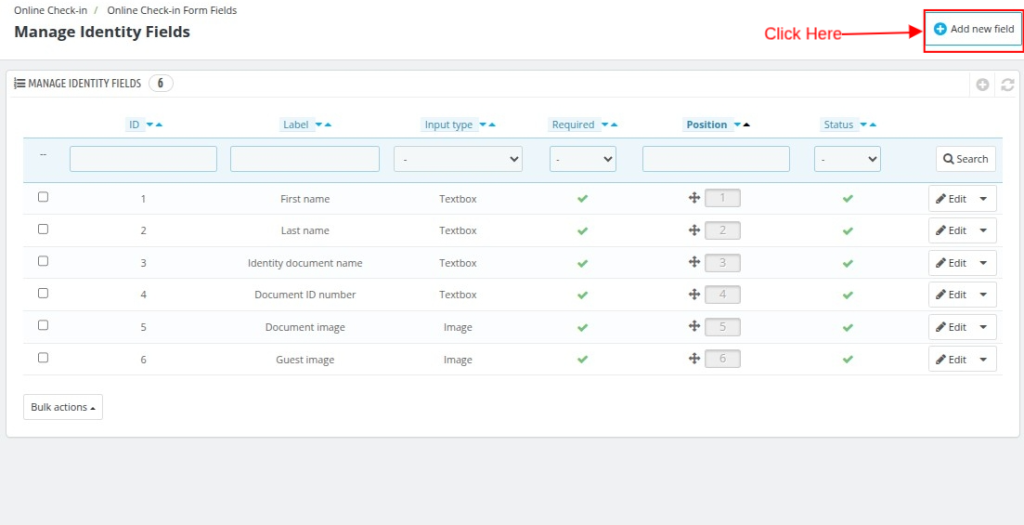The height and width of the screenshot is (525, 1024).
Task: Edit the Last name field
Action: click(951, 231)
